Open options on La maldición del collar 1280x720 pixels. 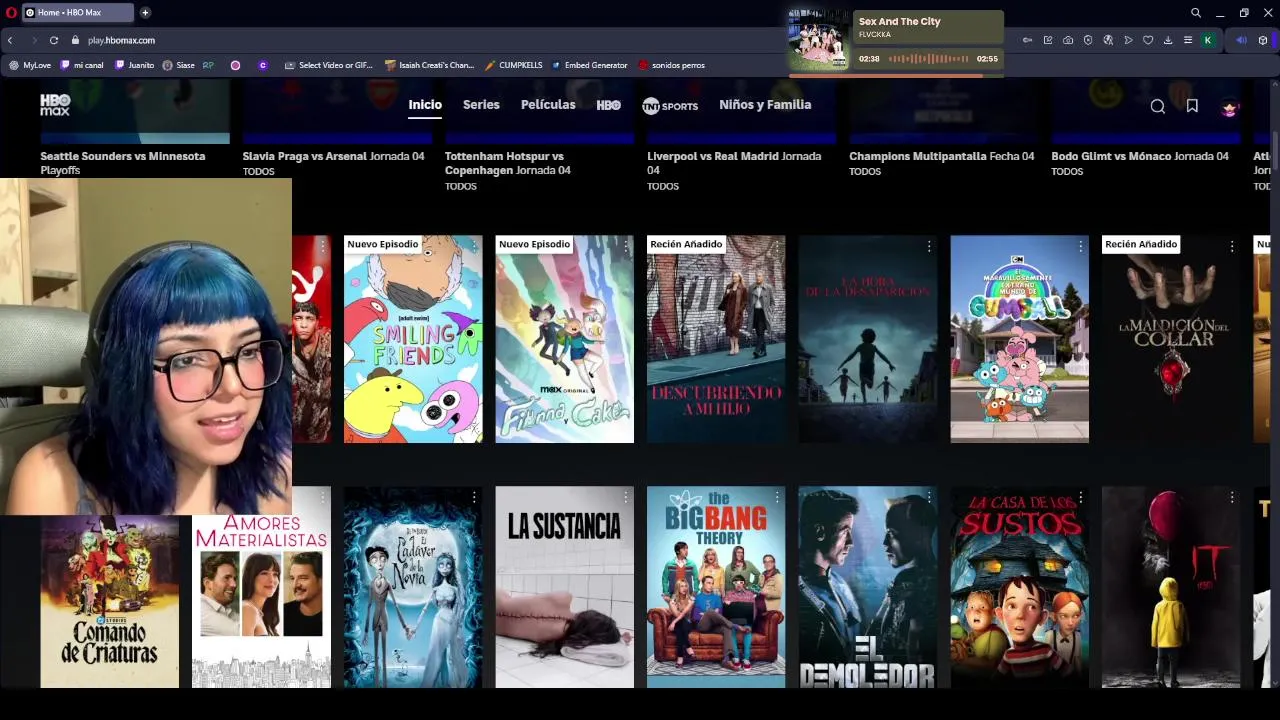click(1232, 246)
